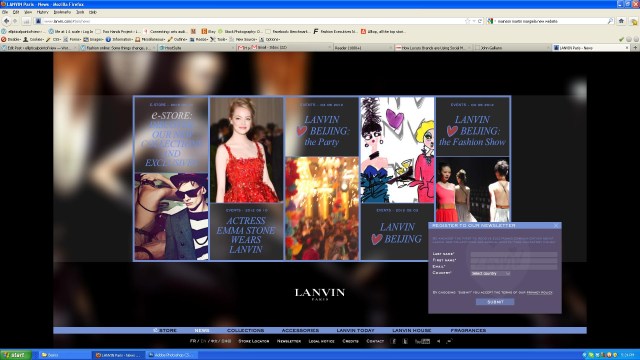The height and width of the screenshot is (360, 640).
Task: Open the History menu
Action: pyautogui.click(x=43, y=12)
